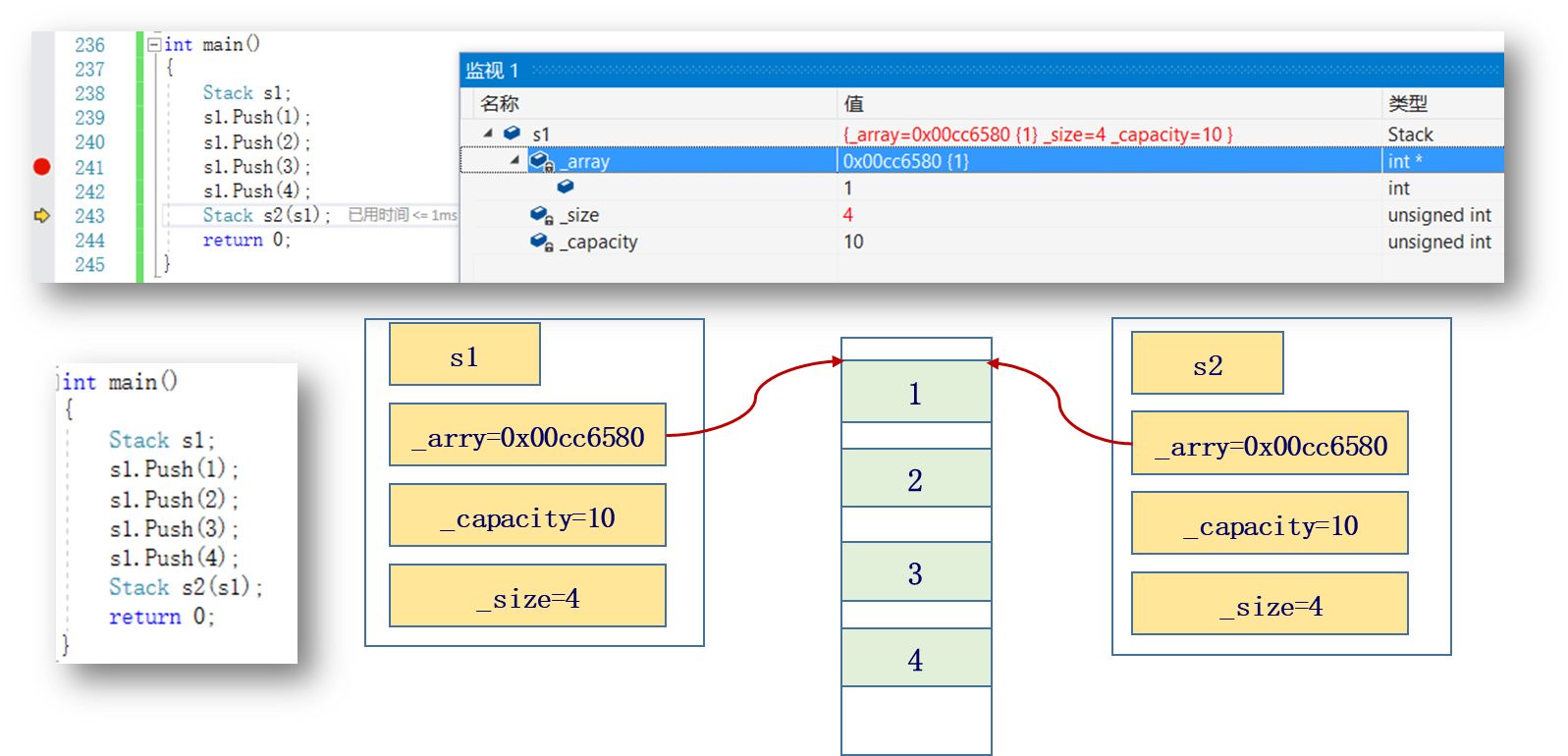This screenshot has height=756, width=1568.
Task: Click 'int main()' in the lower code snippet
Action: [119, 382]
